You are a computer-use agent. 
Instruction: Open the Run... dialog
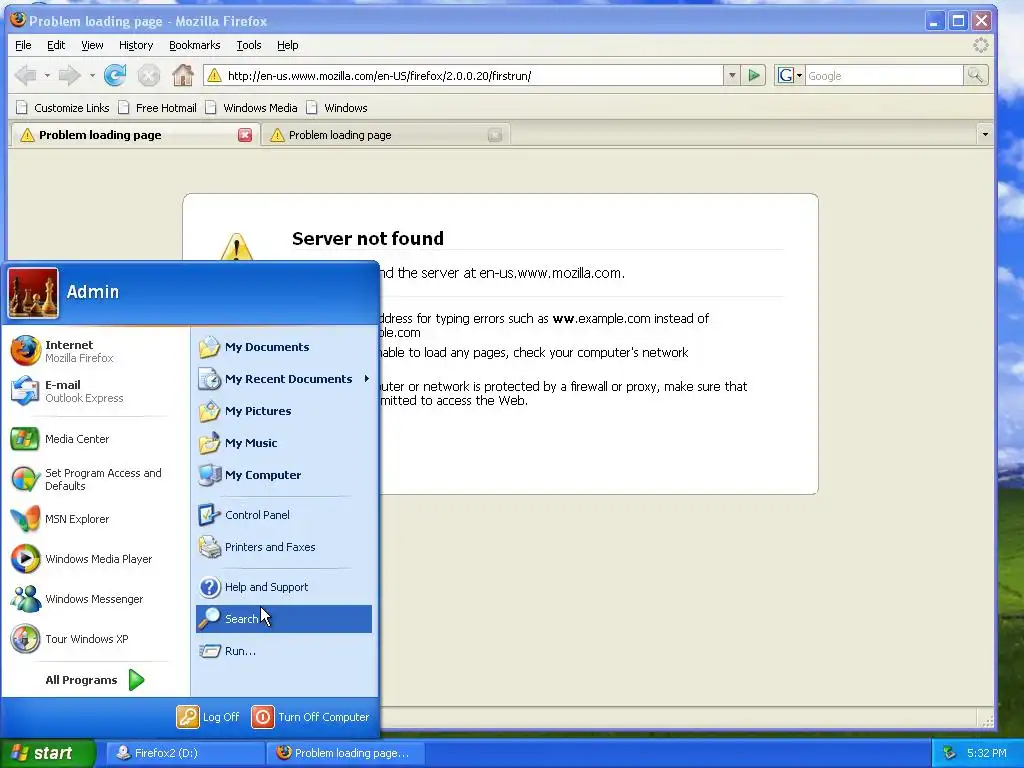pos(284,650)
